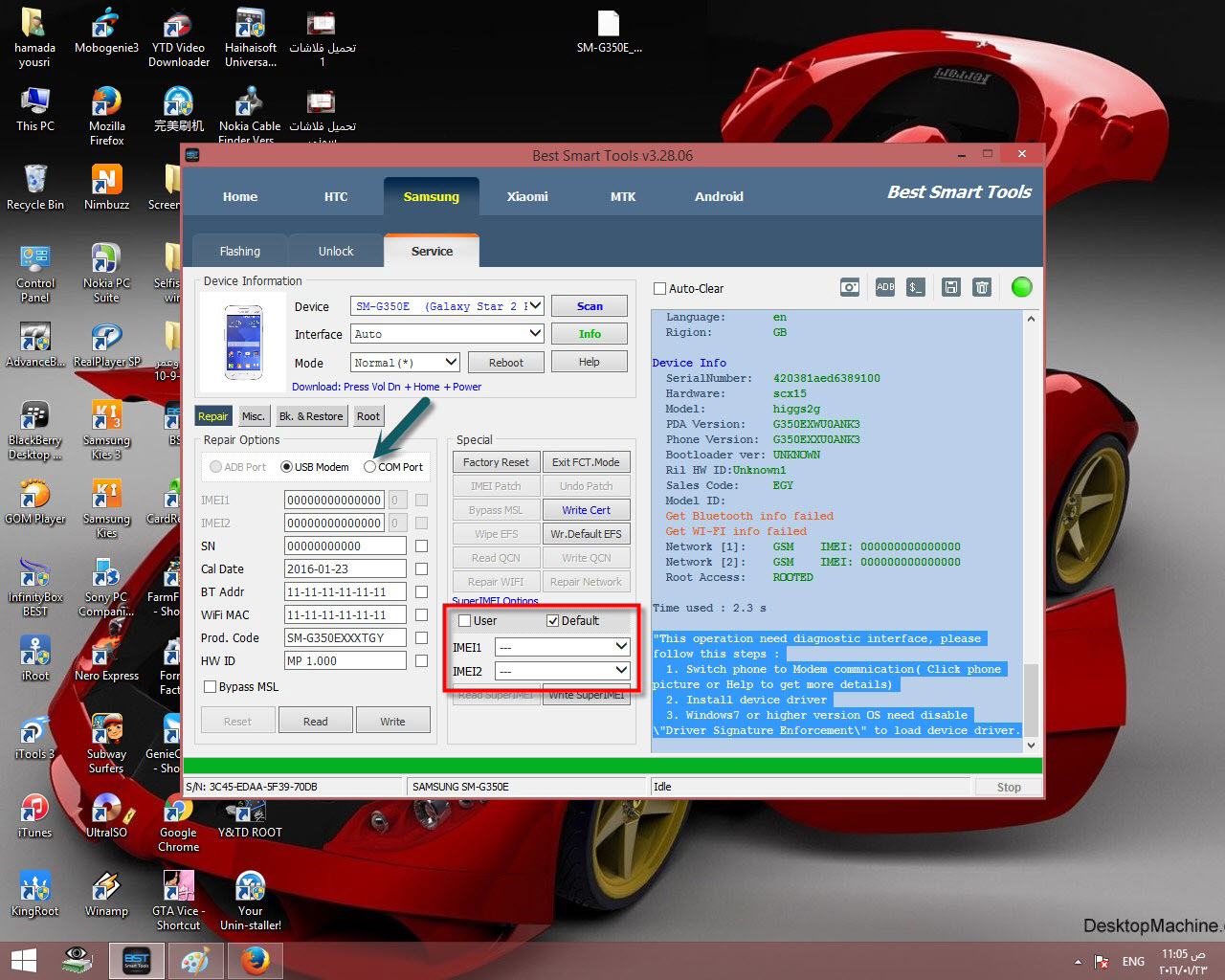Switch to the MTK tab

pos(623,196)
